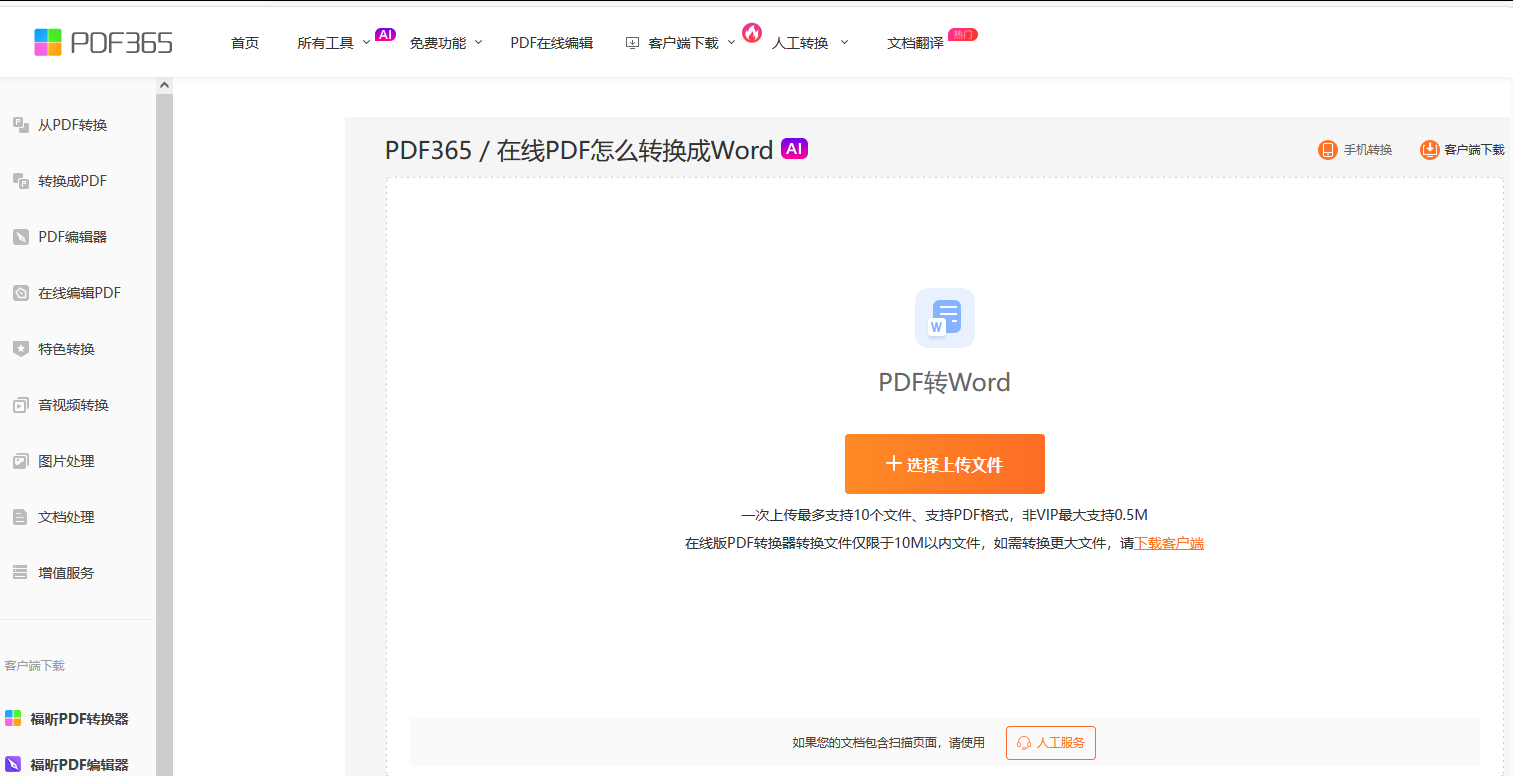The width and height of the screenshot is (1513, 776).
Task: Open 文档翻译 from the navbar
Action: [x=915, y=43]
